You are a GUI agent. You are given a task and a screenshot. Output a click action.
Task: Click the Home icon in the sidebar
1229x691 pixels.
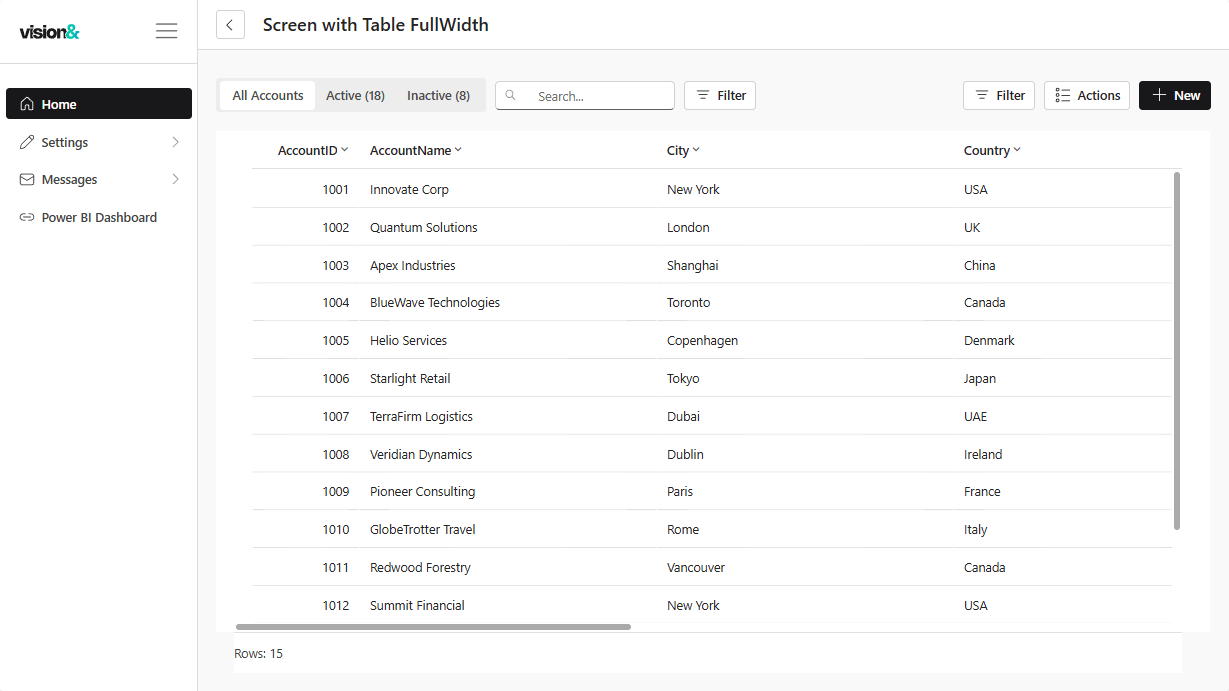click(x=25, y=103)
